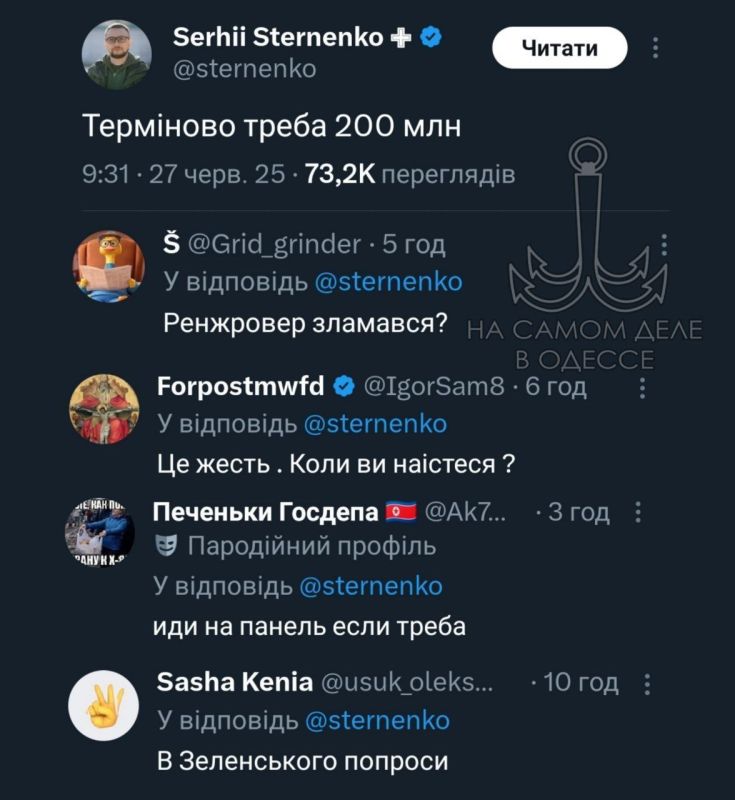
Task: Click the Читати follow button
Action: click(x=560, y=47)
